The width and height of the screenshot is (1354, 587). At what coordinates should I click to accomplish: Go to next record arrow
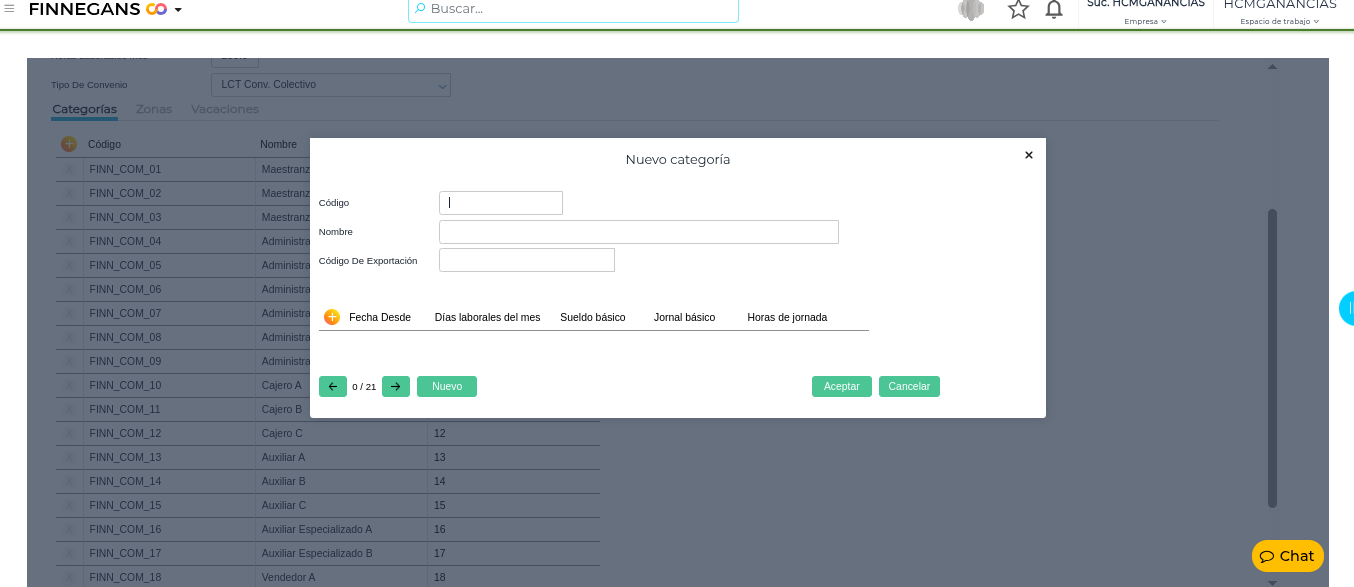[x=396, y=386]
